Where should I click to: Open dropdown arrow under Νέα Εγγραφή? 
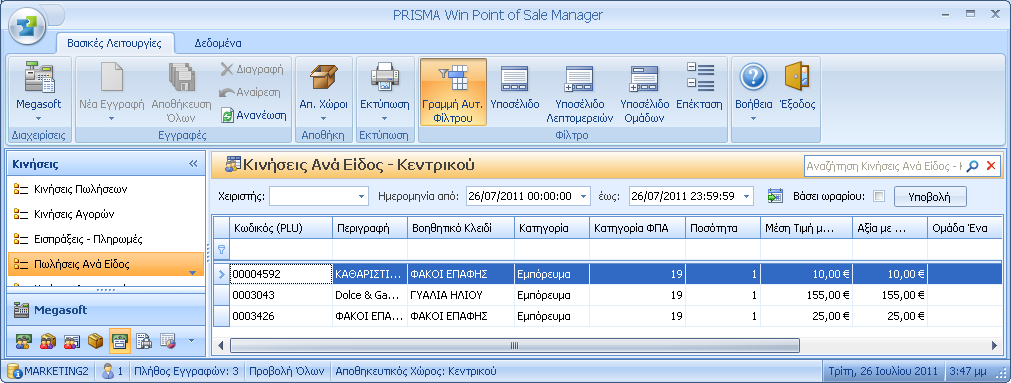pos(111,119)
